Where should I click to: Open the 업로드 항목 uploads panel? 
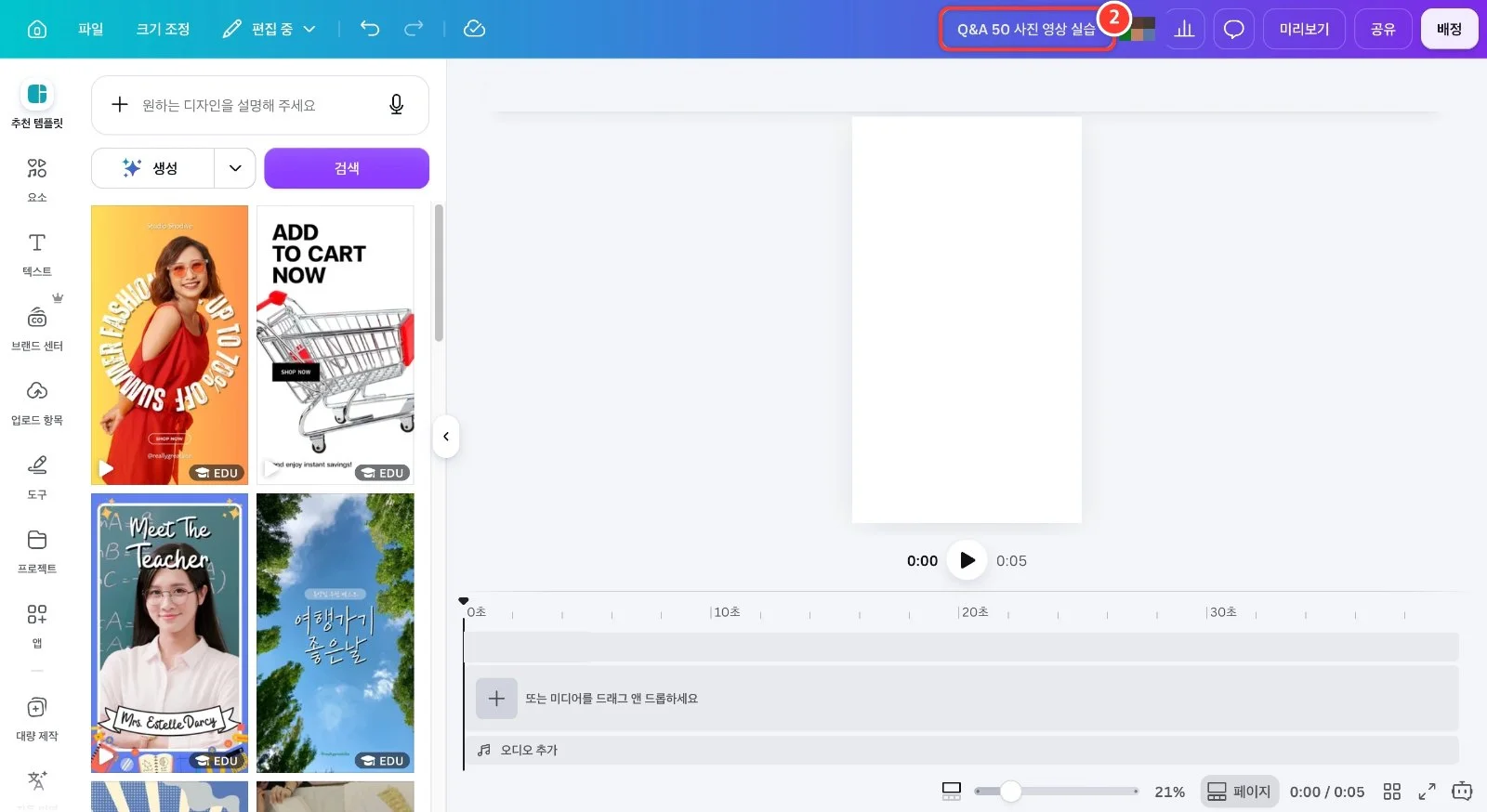[x=37, y=402]
